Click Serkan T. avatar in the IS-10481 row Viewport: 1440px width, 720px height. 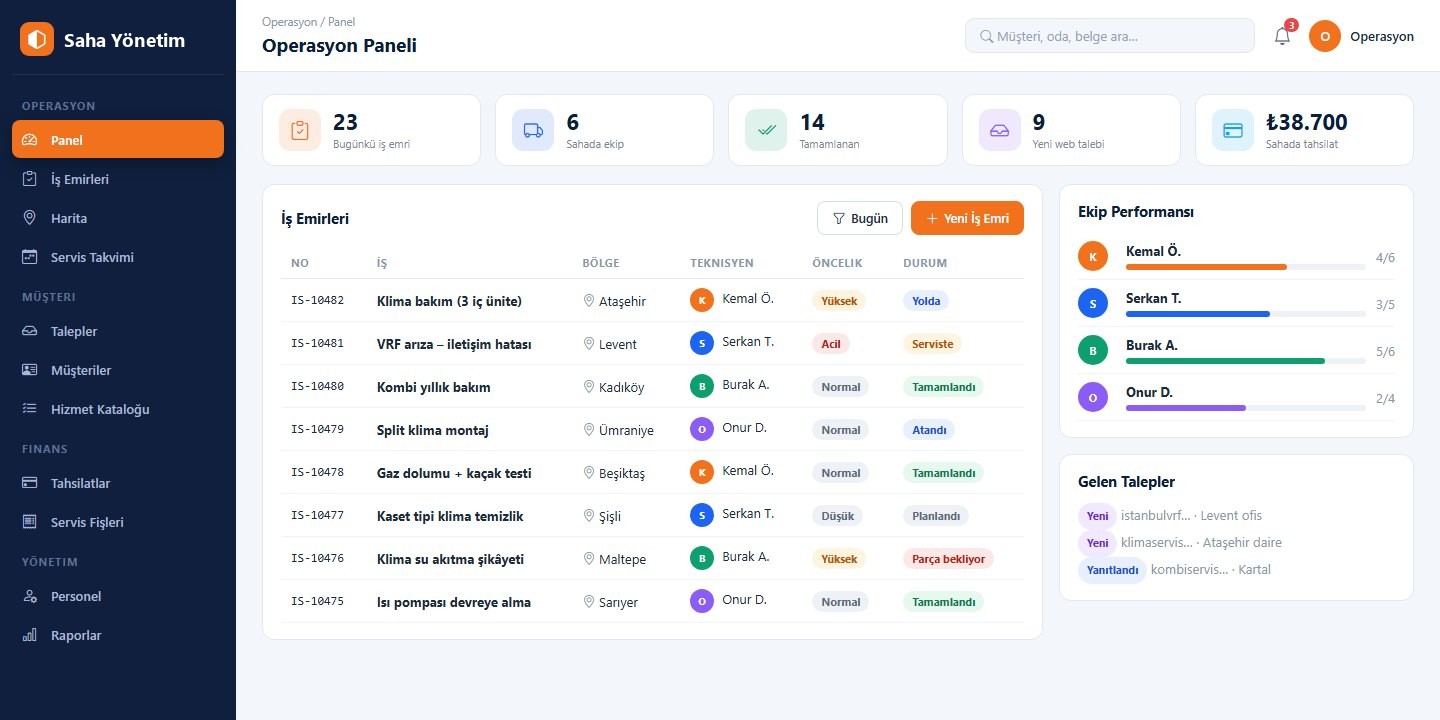click(x=702, y=343)
